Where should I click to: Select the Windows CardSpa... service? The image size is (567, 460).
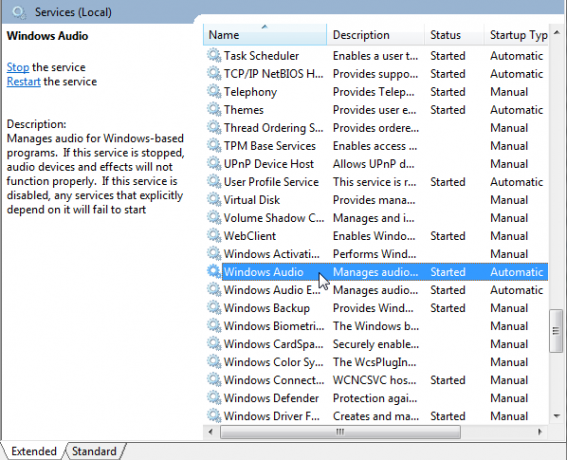(x=273, y=344)
